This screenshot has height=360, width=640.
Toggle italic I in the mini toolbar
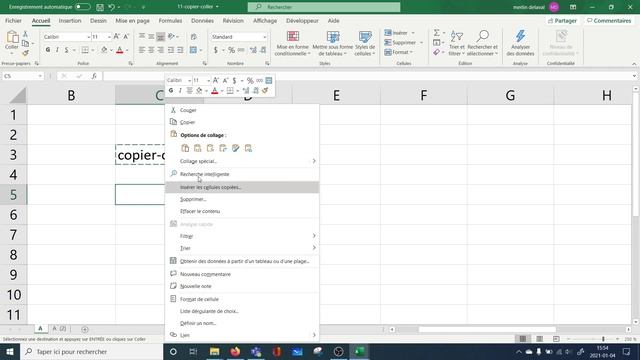coord(180,91)
